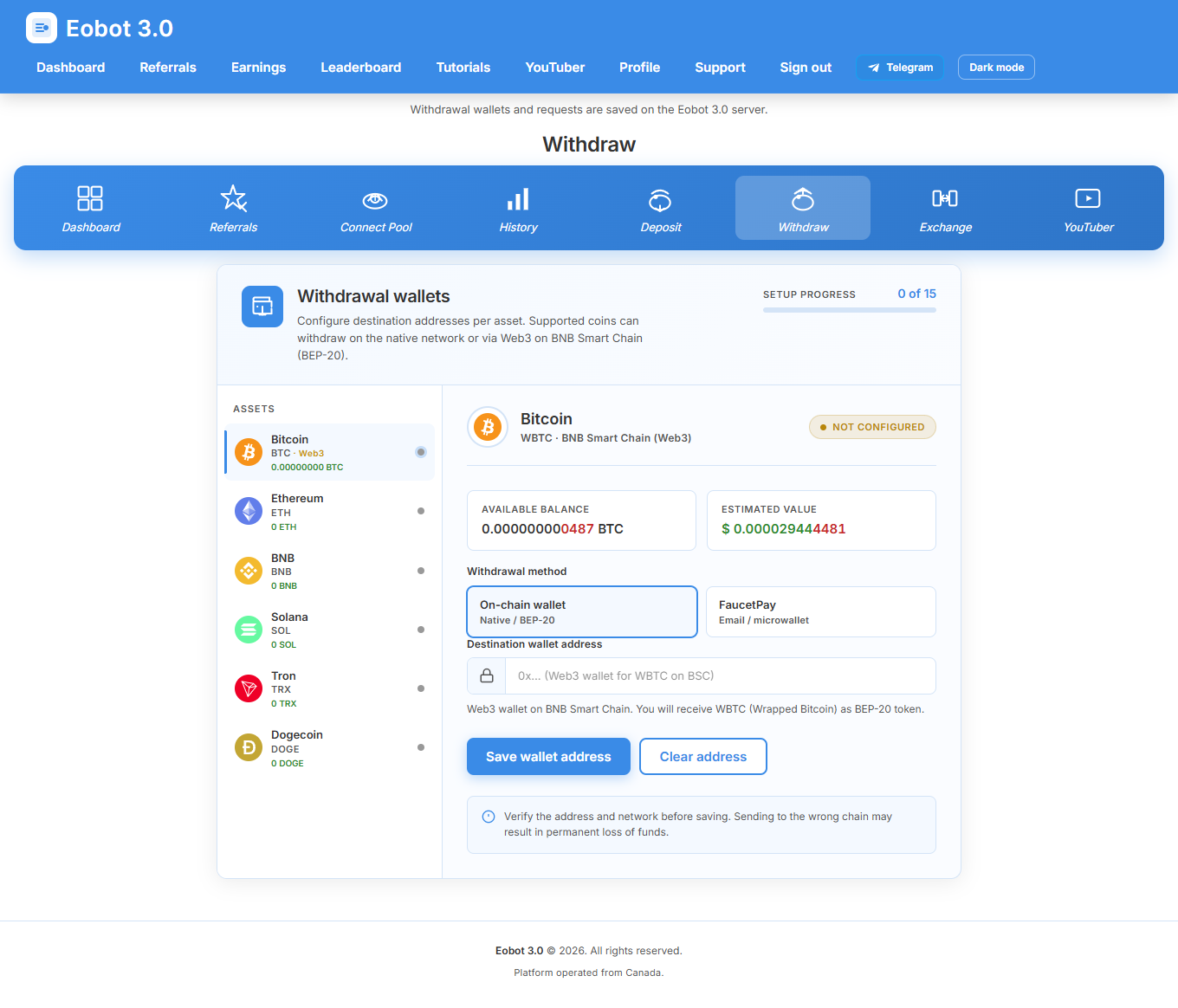The width and height of the screenshot is (1178, 1008).
Task: Open Tutorials in top navigation
Action: [463, 68]
